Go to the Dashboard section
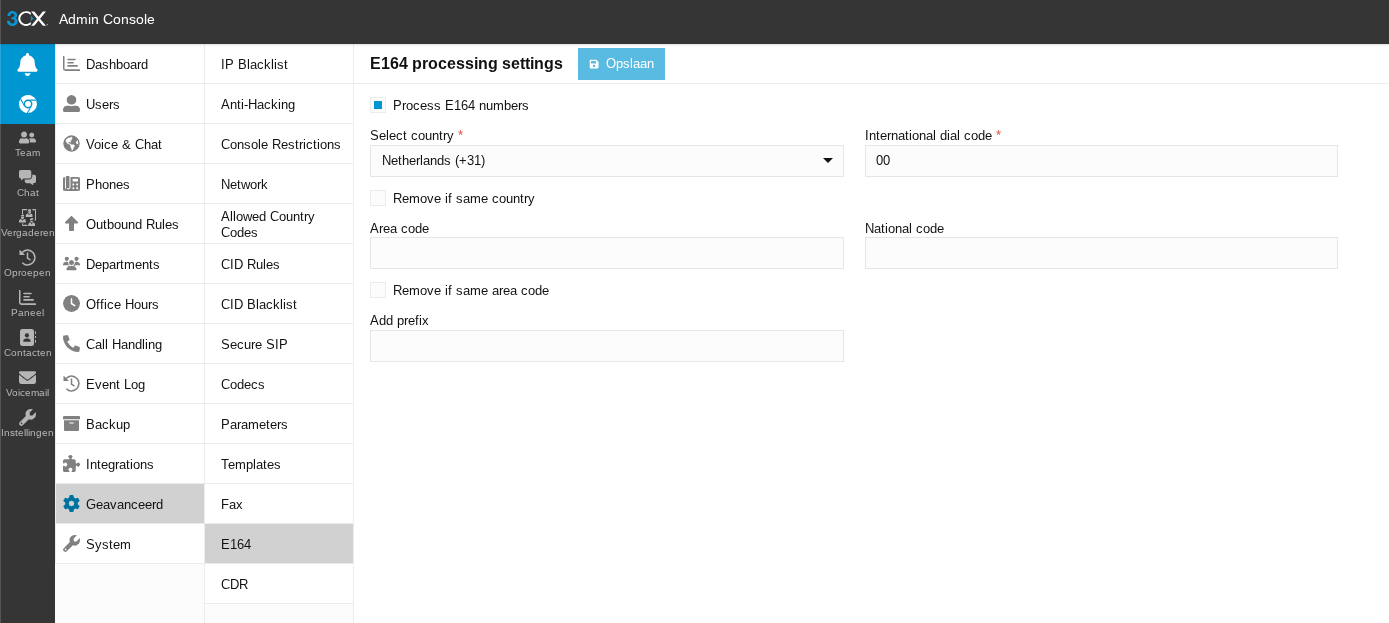 pos(116,64)
